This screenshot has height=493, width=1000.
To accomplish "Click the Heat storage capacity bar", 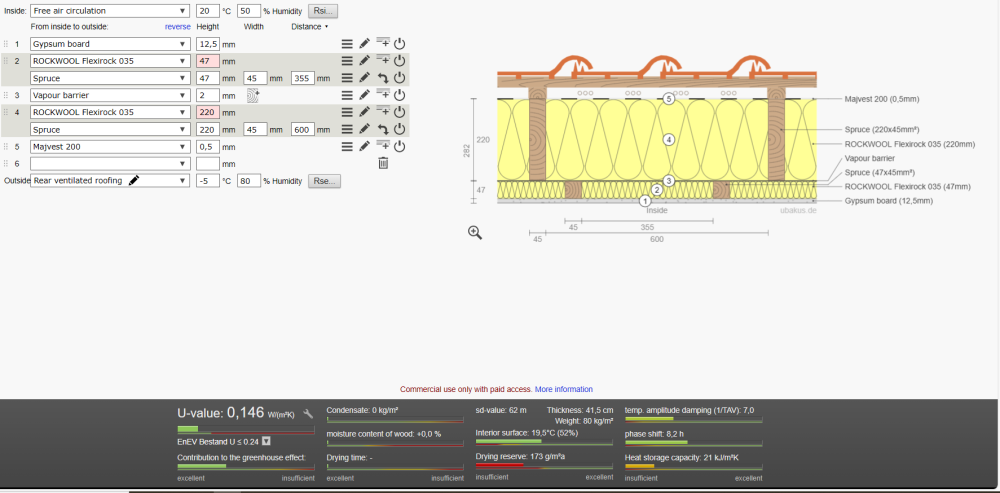I will click(693, 466).
